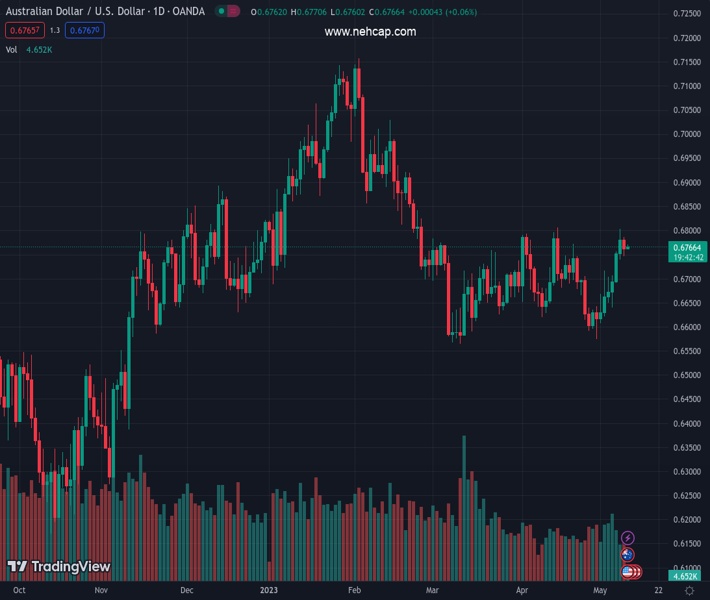Open chart settings gear icon

[688, 591]
